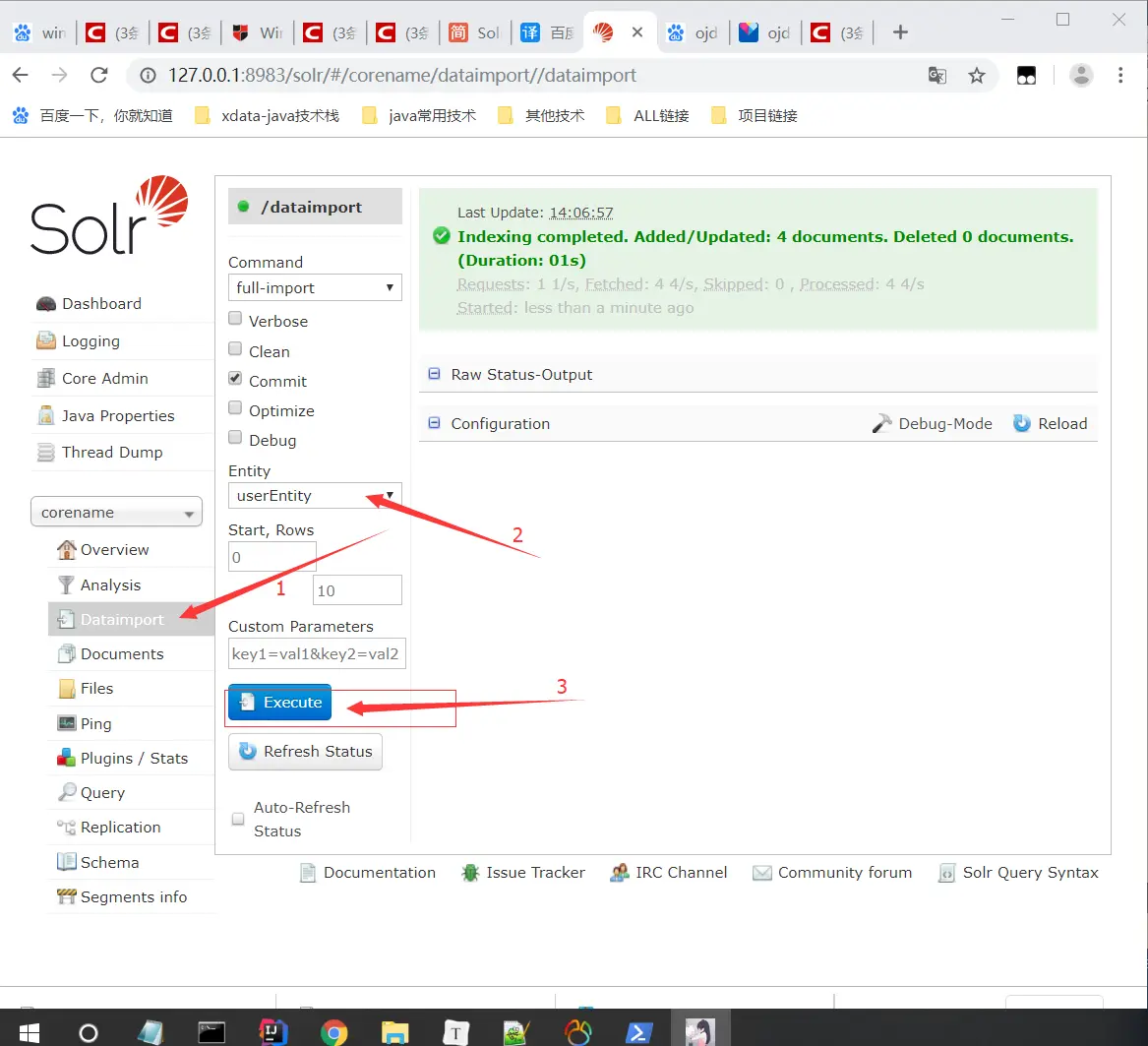The image size is (1148, 1046).
Task: Click the Java Properties jar icon
Action: tap(46, 415)
